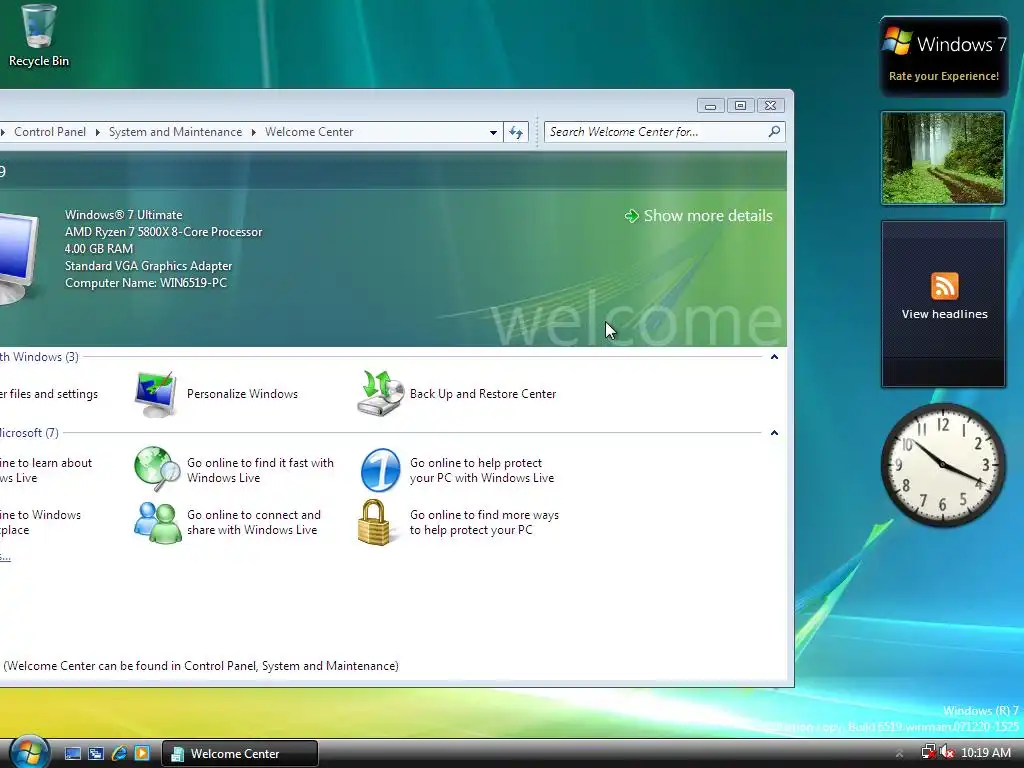Screen dimensions: 1024x768
Task: Click the network status tray icon
Action: [928, 753]
